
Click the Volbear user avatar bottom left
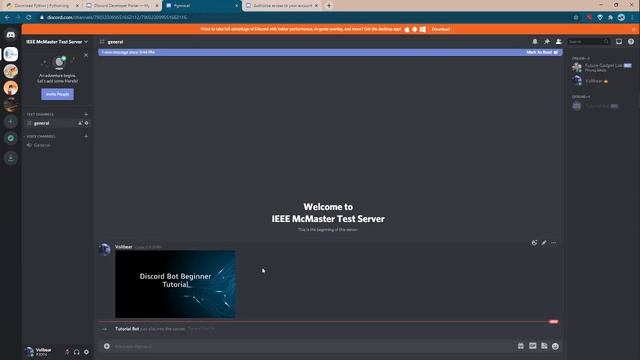(x=29, y=351)
